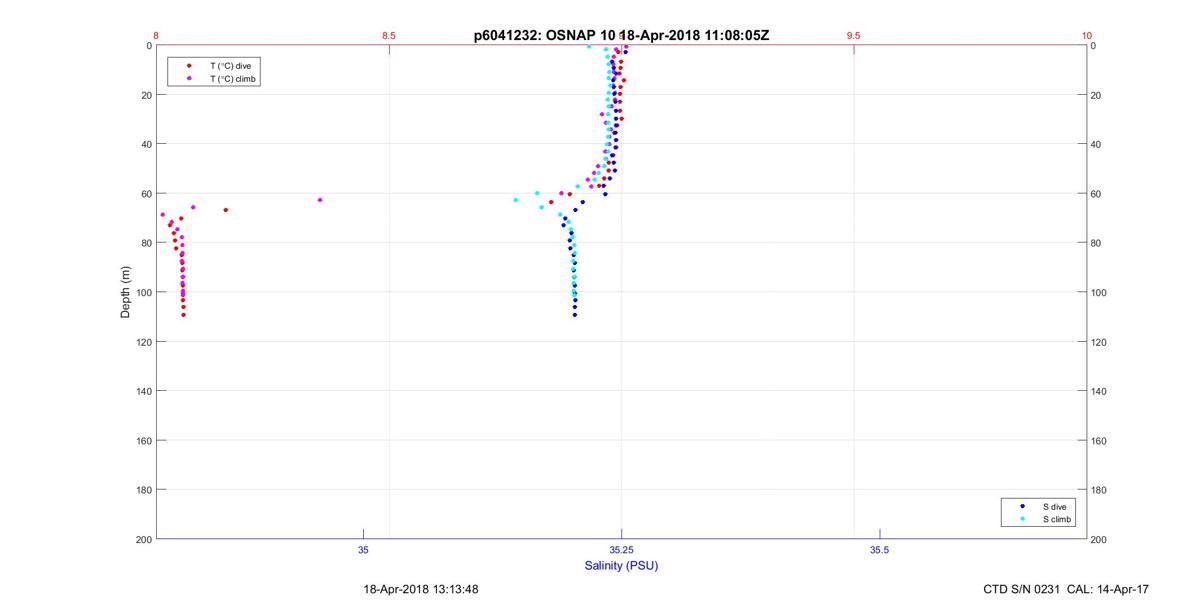The image size is (1200, 606).
Task: Click the 60 tick on right depth axis
Action: point(1097,194)
